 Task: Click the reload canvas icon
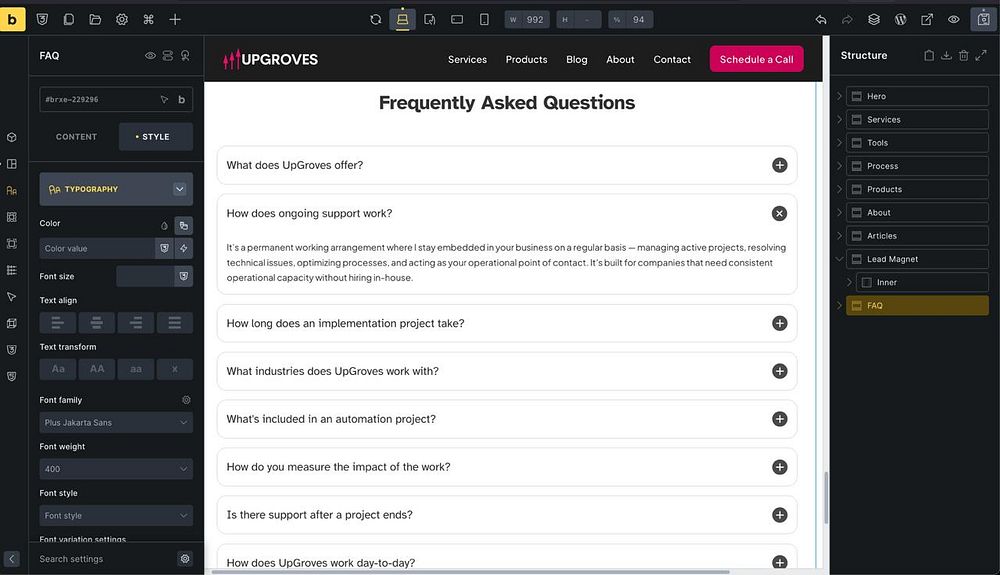pyautogui.click(x=376, y=20)
